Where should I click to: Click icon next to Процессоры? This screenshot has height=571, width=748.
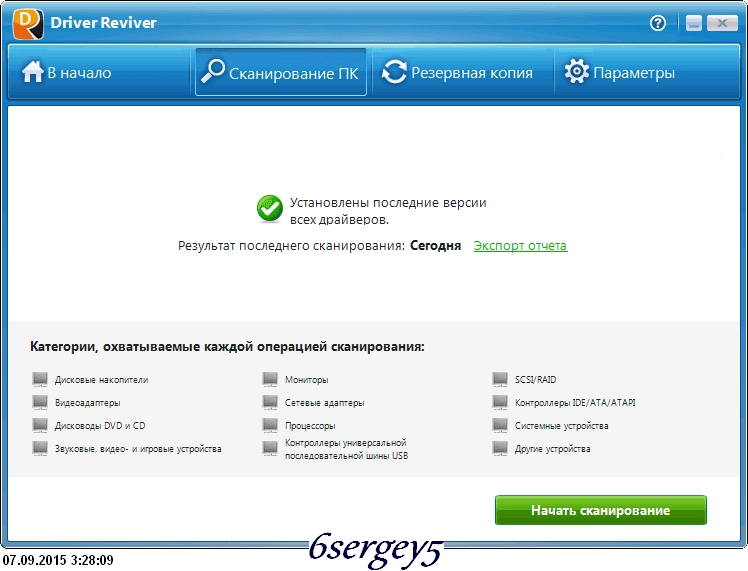(270, 425)
